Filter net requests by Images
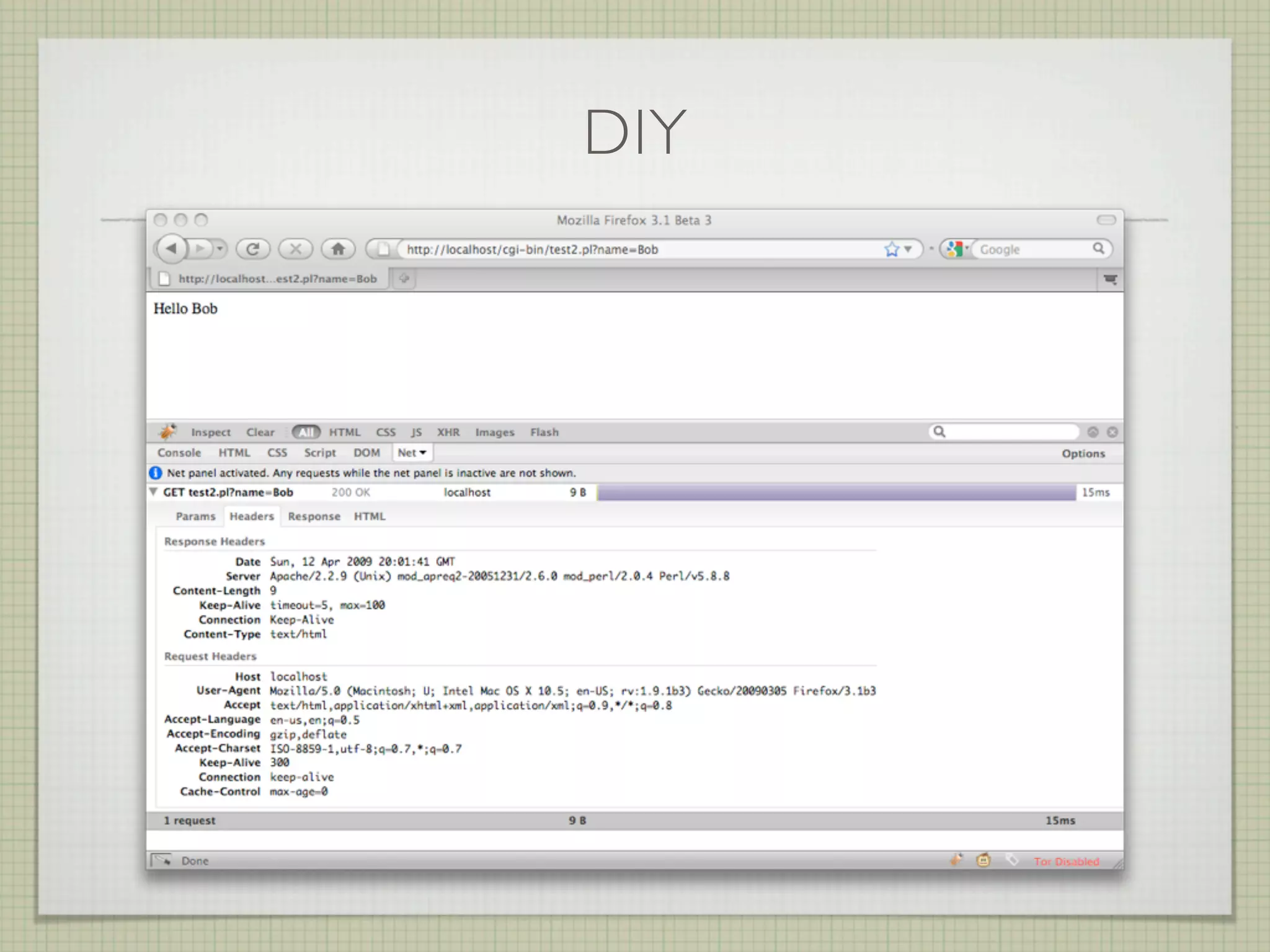The width and height of the screenshot is (1270, 952). coord(495,432)
